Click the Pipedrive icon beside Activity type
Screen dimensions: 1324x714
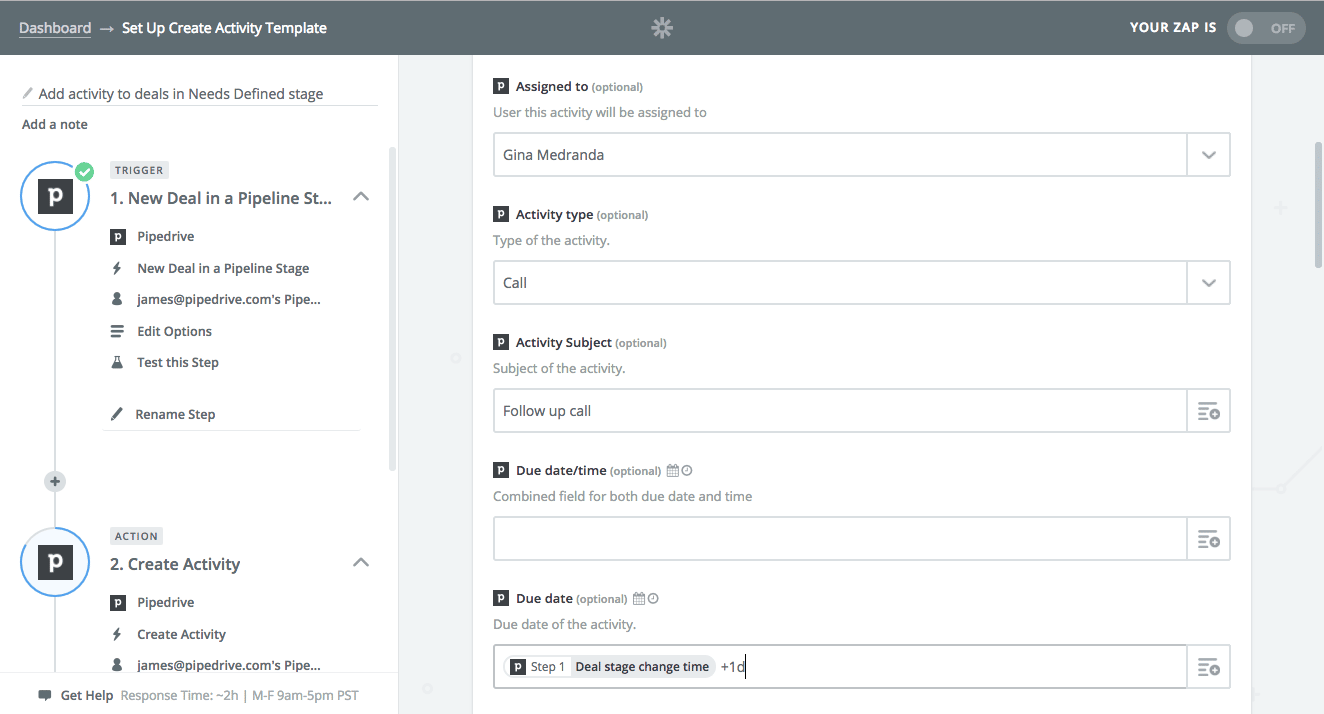pos(501,215)
